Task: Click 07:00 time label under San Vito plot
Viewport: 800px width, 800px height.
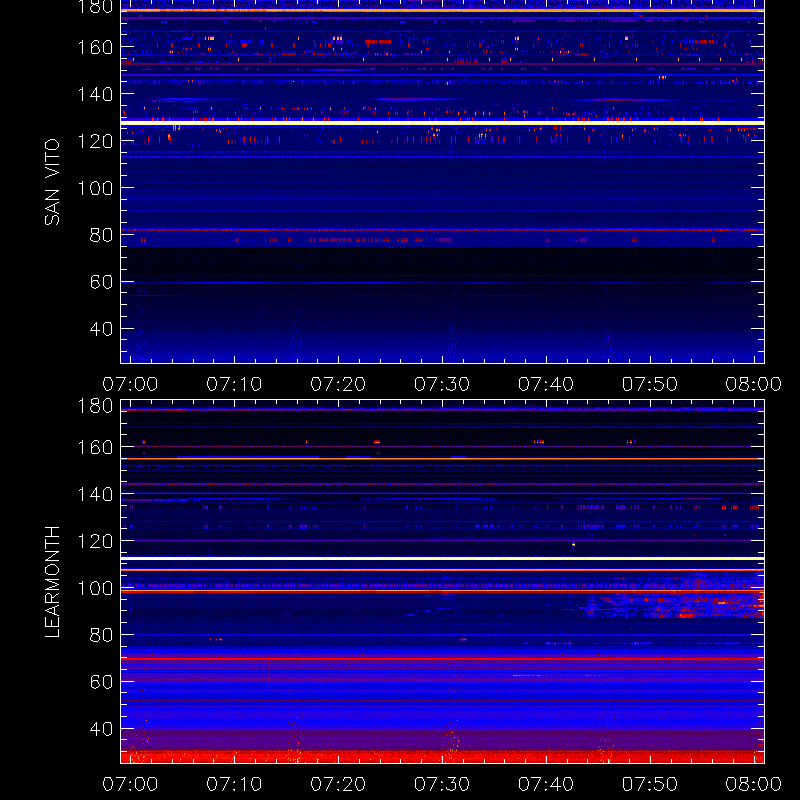Action: pyautogui.click(x=130, y=384)
